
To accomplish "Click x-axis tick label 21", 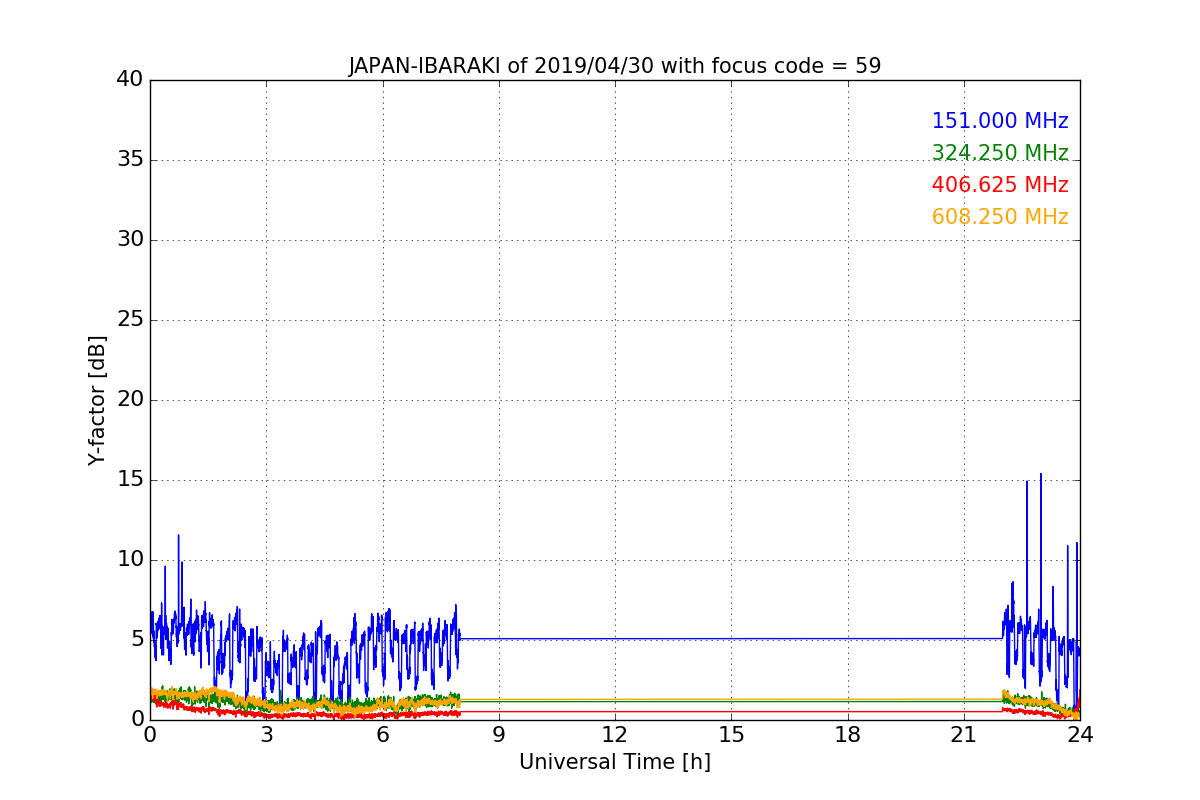I will tap(964, 735).
